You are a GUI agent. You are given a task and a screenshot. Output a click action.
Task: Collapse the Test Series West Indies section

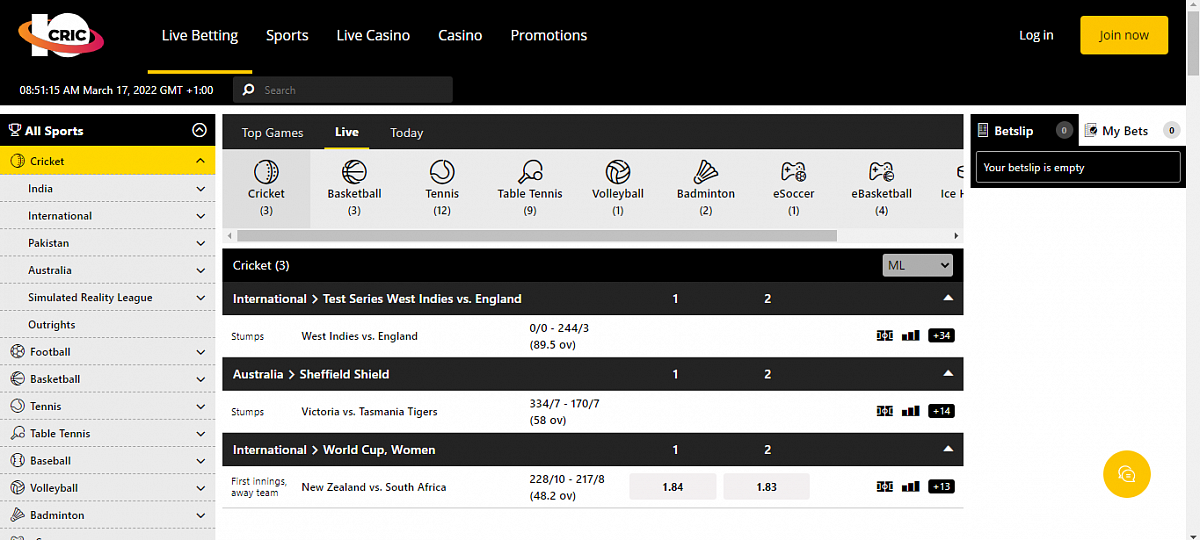pos(948,299)
